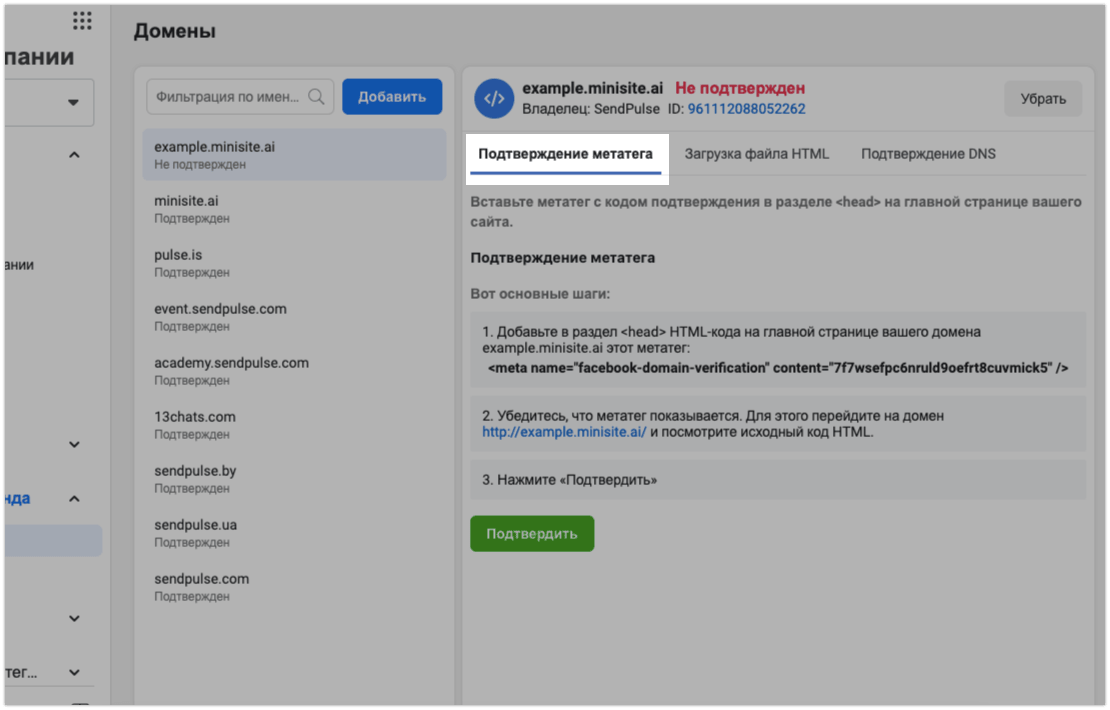Switch to the Загрузка файла HTML tab
This screenshot has width=1110, height=710.
[x=756, y=154]
